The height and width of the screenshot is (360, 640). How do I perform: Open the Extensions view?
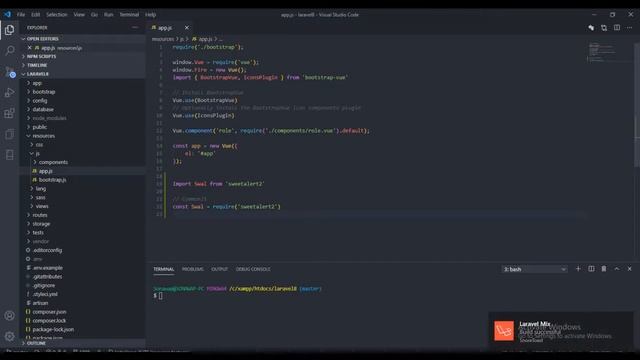(x=9, y=113)
